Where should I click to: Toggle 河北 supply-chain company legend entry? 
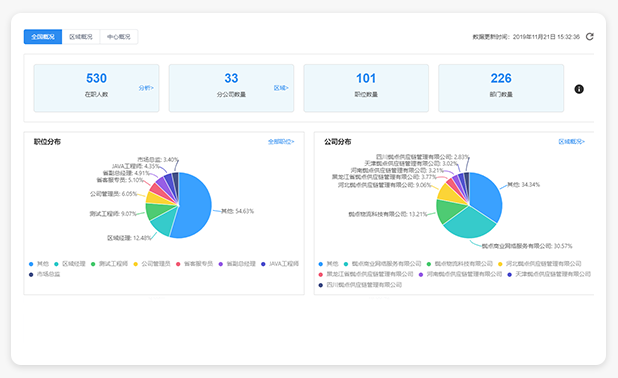540,264
